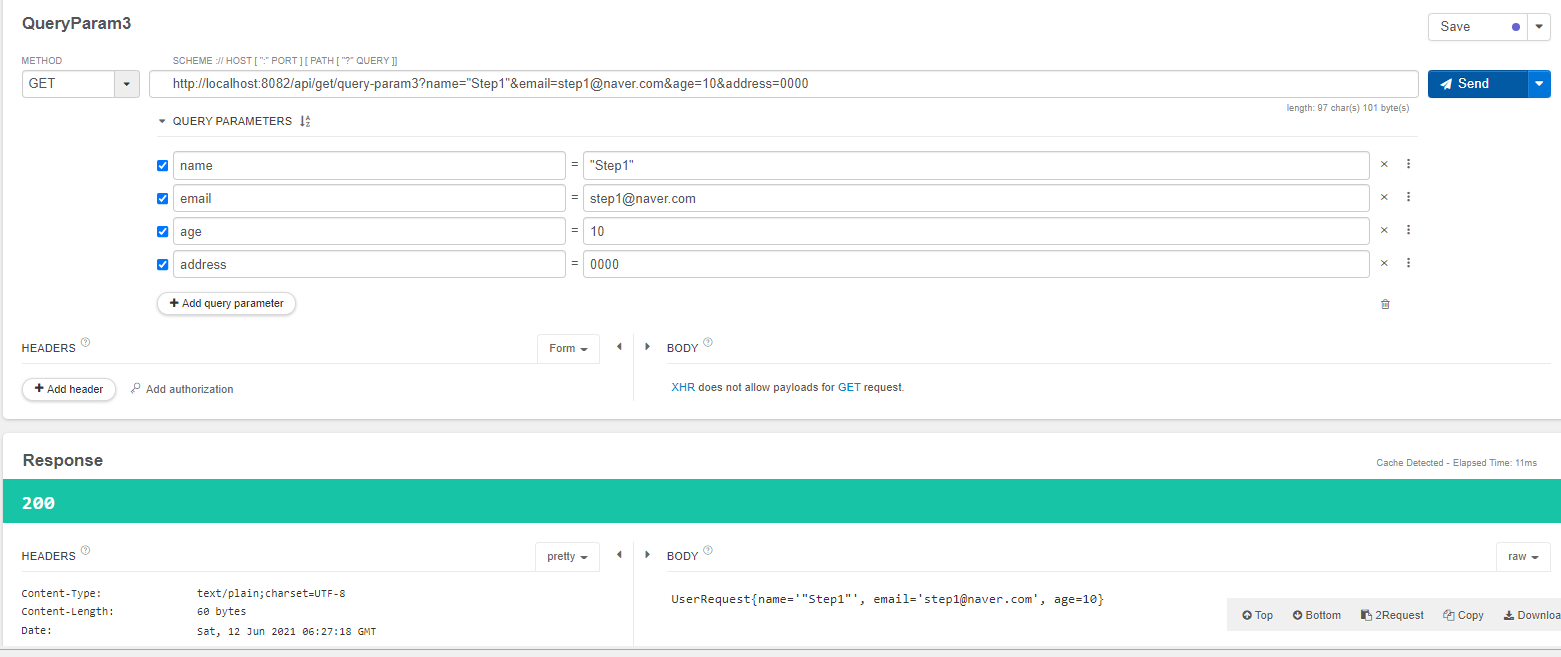Open the Send options dropdown arrow
The image size is (1561, 657).
pyautogui.click(x=1539, y=84)
